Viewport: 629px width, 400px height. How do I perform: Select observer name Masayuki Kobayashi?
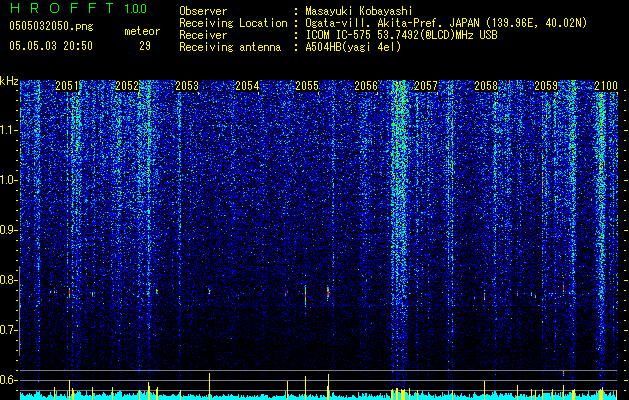[x=359, y=11]
